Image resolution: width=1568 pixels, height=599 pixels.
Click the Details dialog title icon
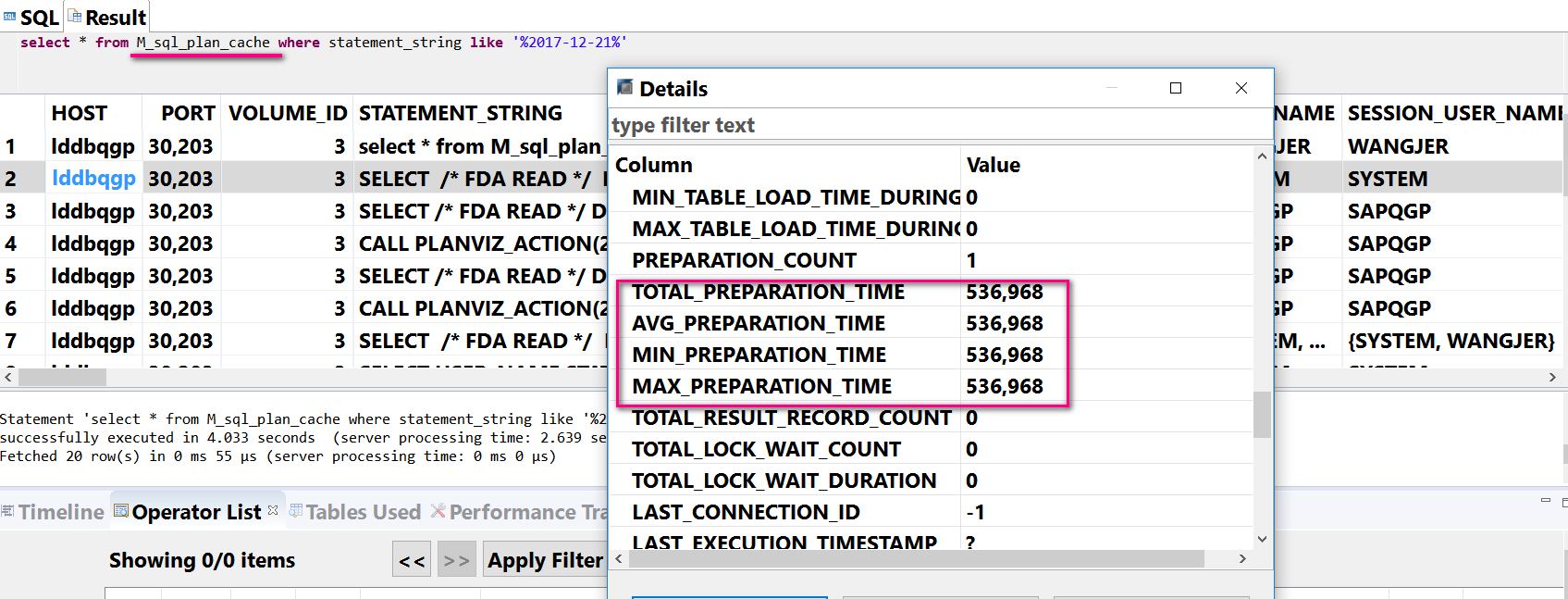click(624, 87)
